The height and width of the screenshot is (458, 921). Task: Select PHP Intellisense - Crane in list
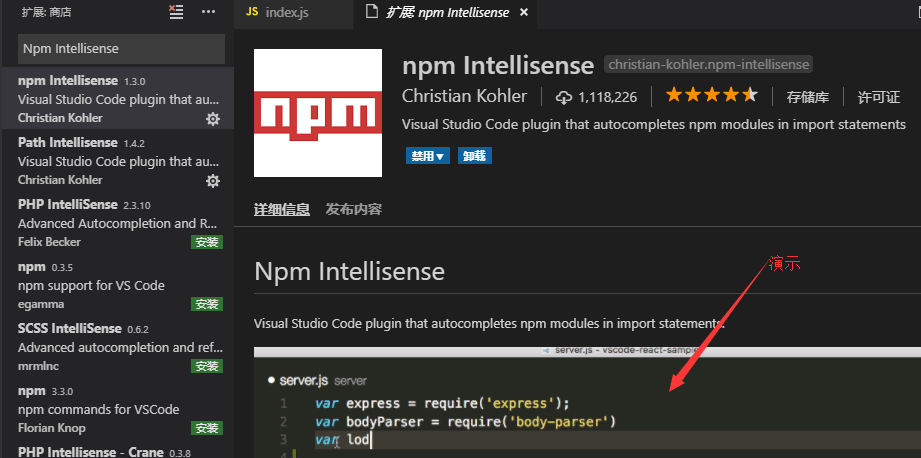tap(117, 450)
